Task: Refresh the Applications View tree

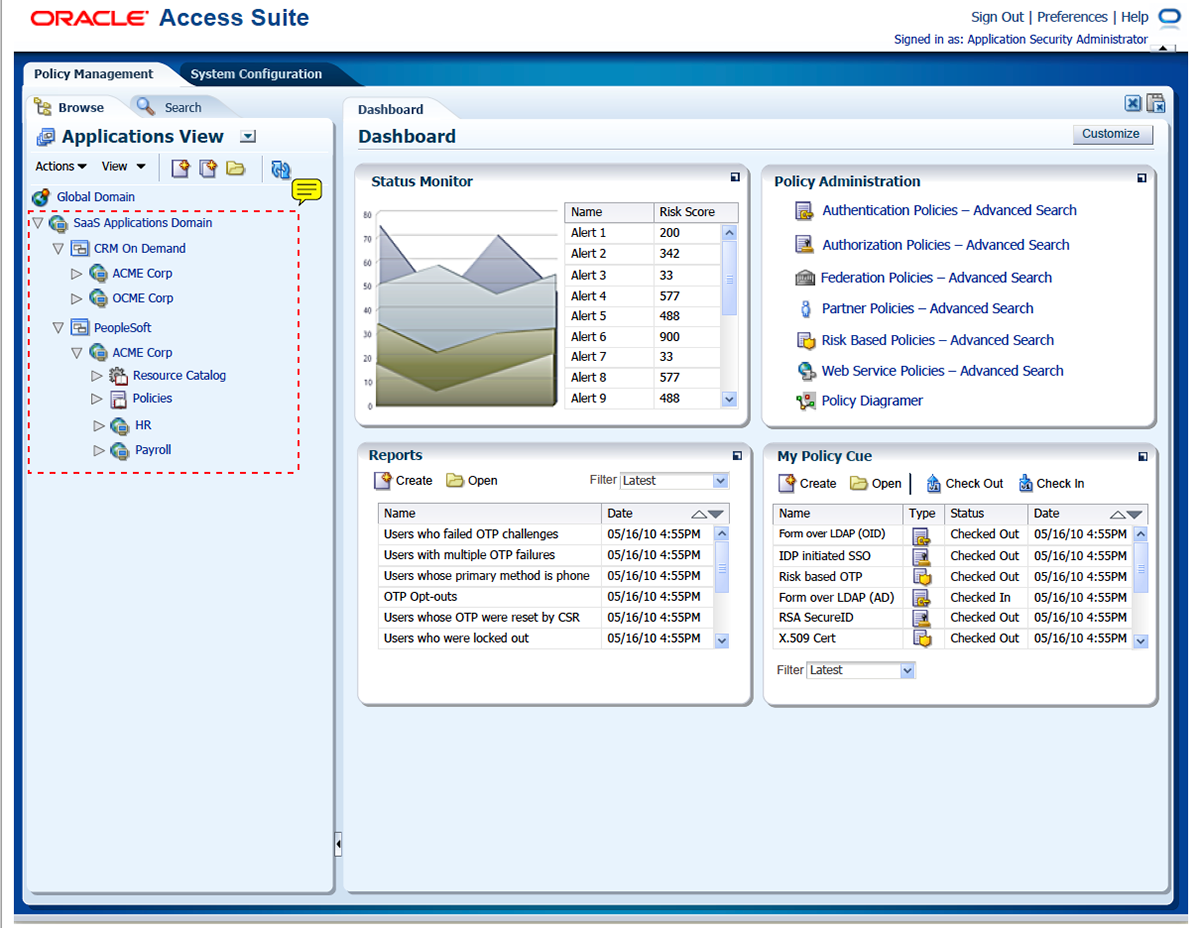Action: coord(280,169)
